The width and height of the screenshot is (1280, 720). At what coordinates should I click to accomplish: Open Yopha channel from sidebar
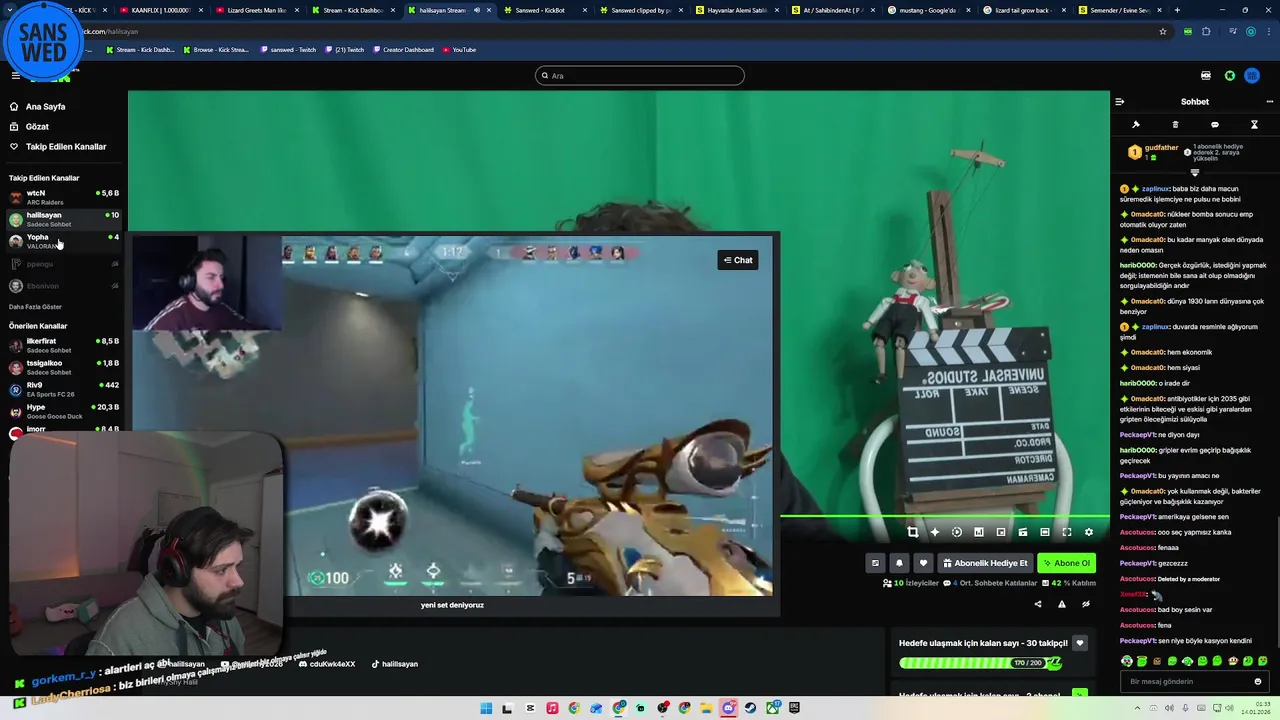[64, 241]
